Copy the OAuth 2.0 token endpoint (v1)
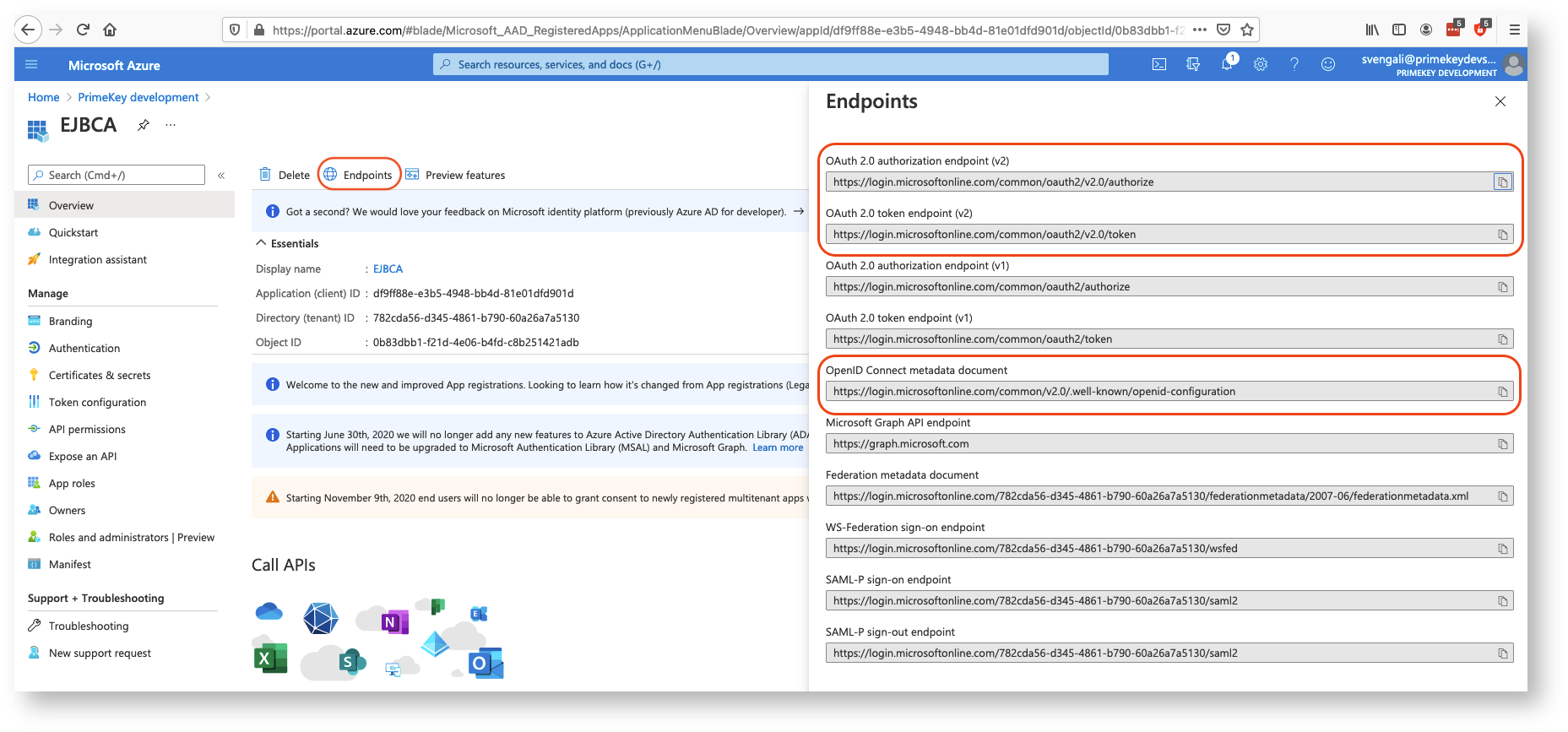This screenshot has width=1568, height=732. pyautogui.click(x=1503, y=339)
